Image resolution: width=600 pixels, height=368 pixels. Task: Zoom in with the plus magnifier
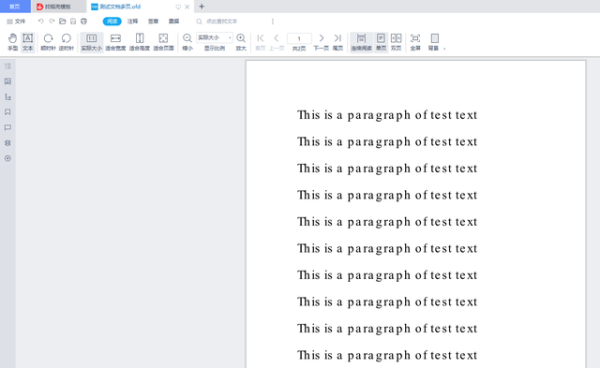point(241,42)
